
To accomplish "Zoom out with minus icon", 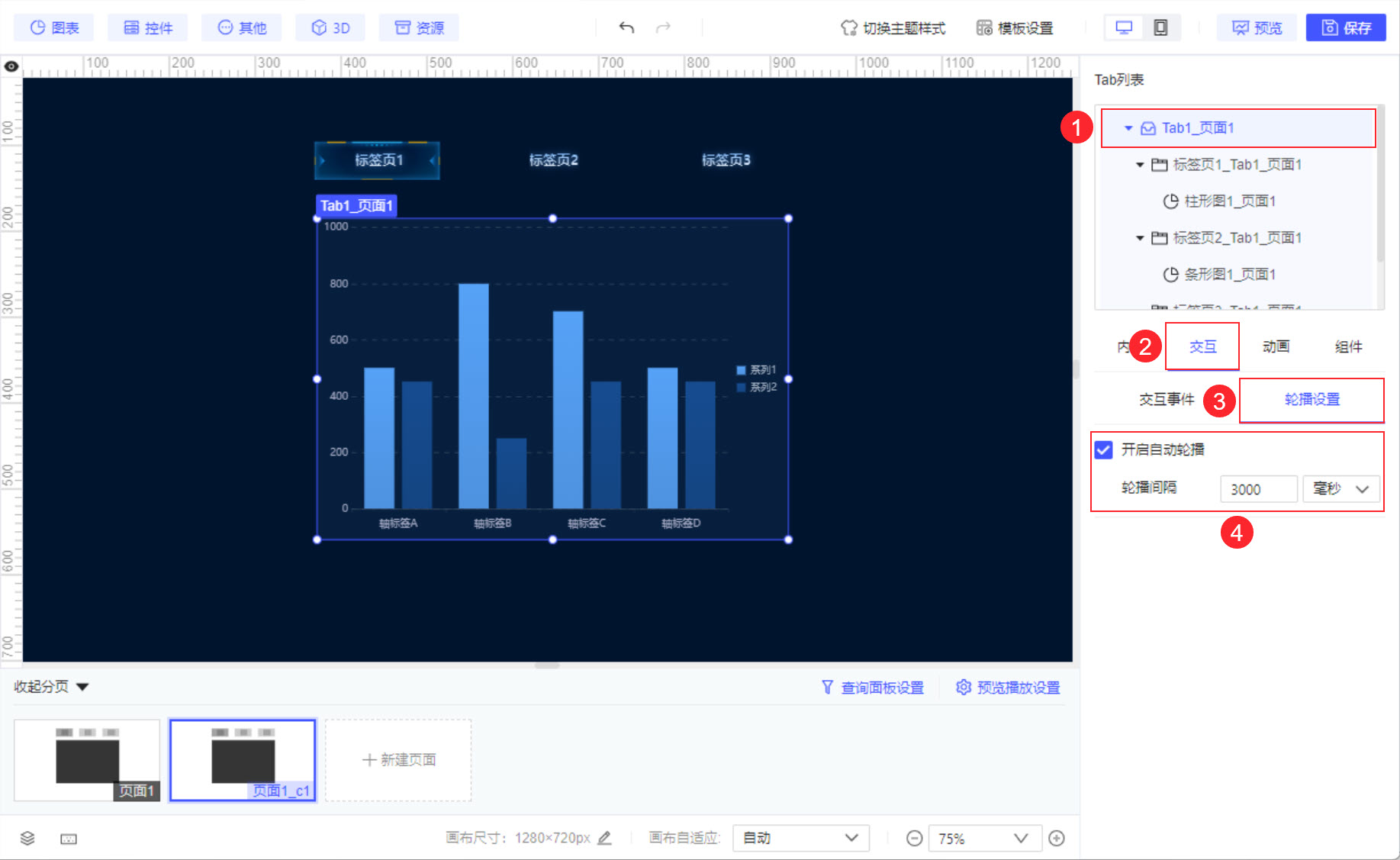I will [914, 839].
